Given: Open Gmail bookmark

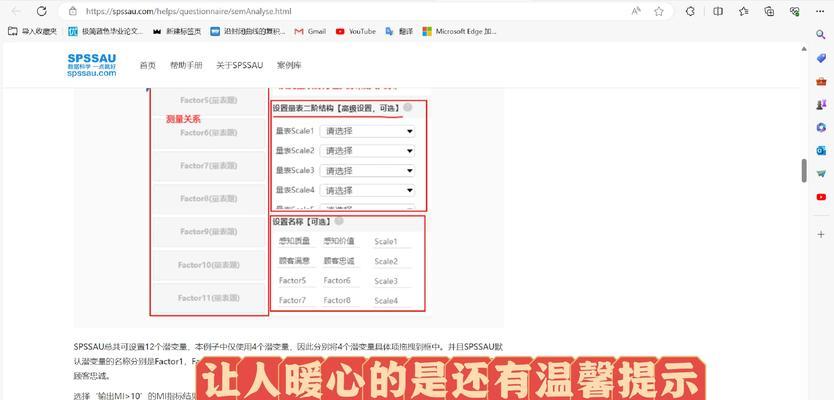Looking at the screenshot, I should pos(310,31).
